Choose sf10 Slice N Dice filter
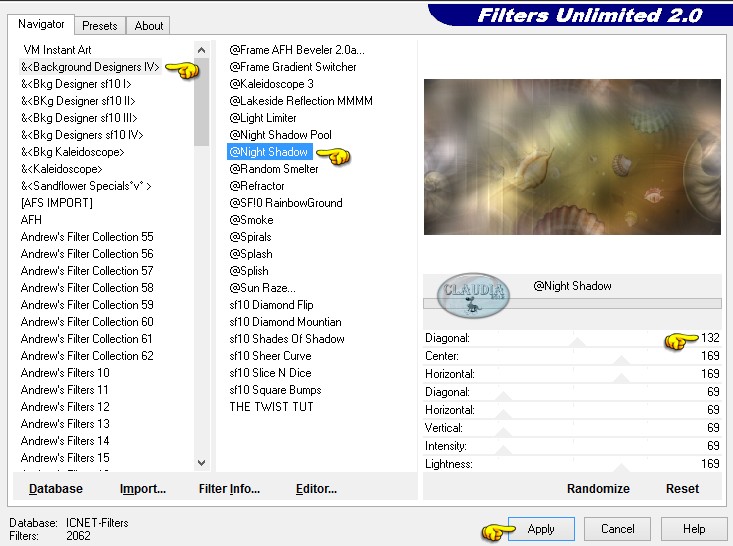This screenshot has height=546, width=733. tap(270, 373)
